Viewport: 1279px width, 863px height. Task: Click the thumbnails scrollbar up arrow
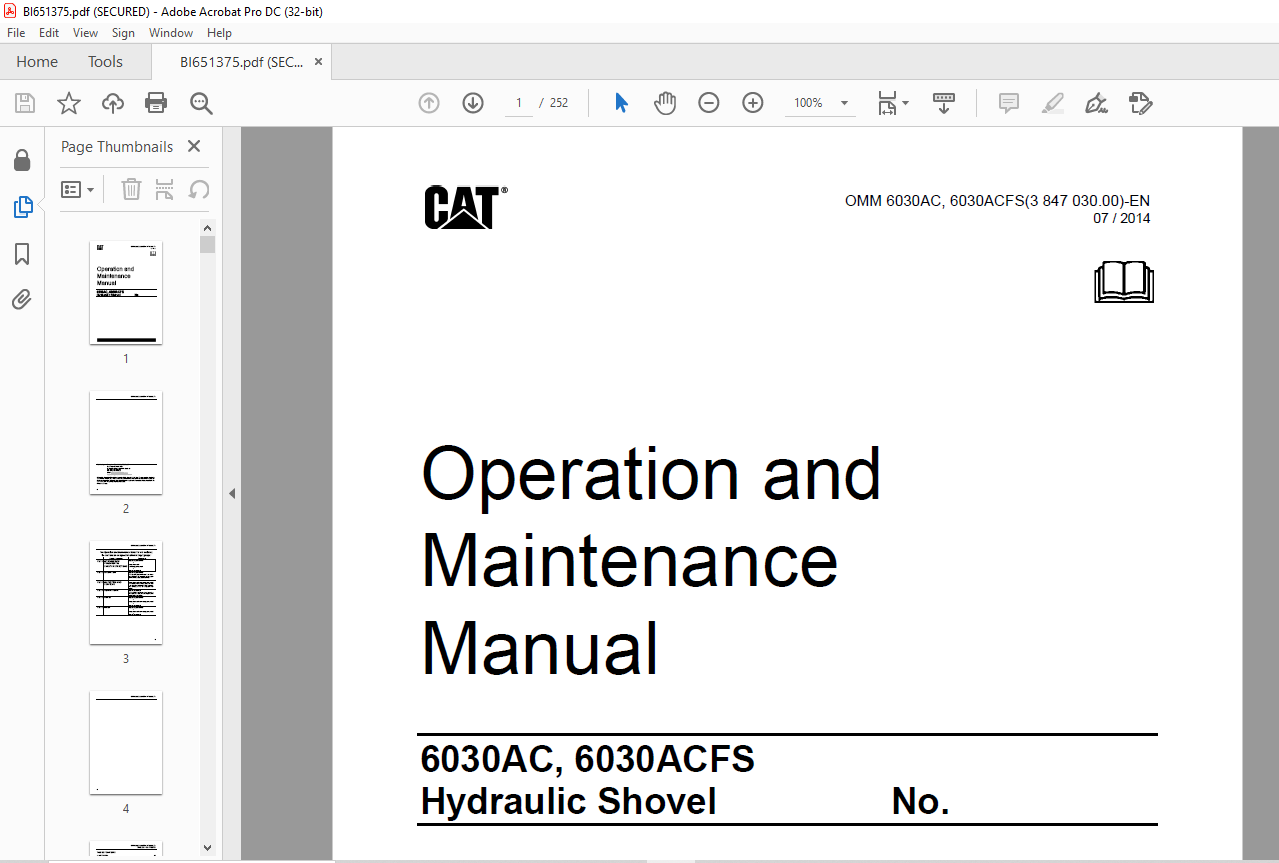tap(207, 227)
